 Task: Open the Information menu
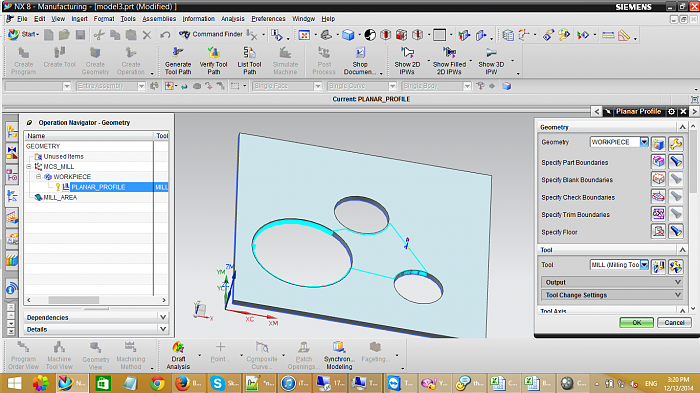coord(198,19)
